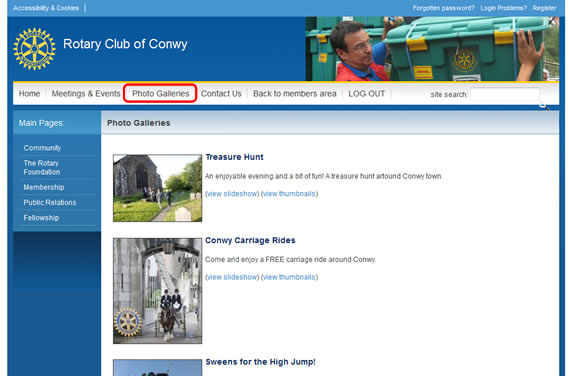This screenshot has width=570, height=376.
Task: Click the site search magnifier icon
Action: (x=544, y=106)
